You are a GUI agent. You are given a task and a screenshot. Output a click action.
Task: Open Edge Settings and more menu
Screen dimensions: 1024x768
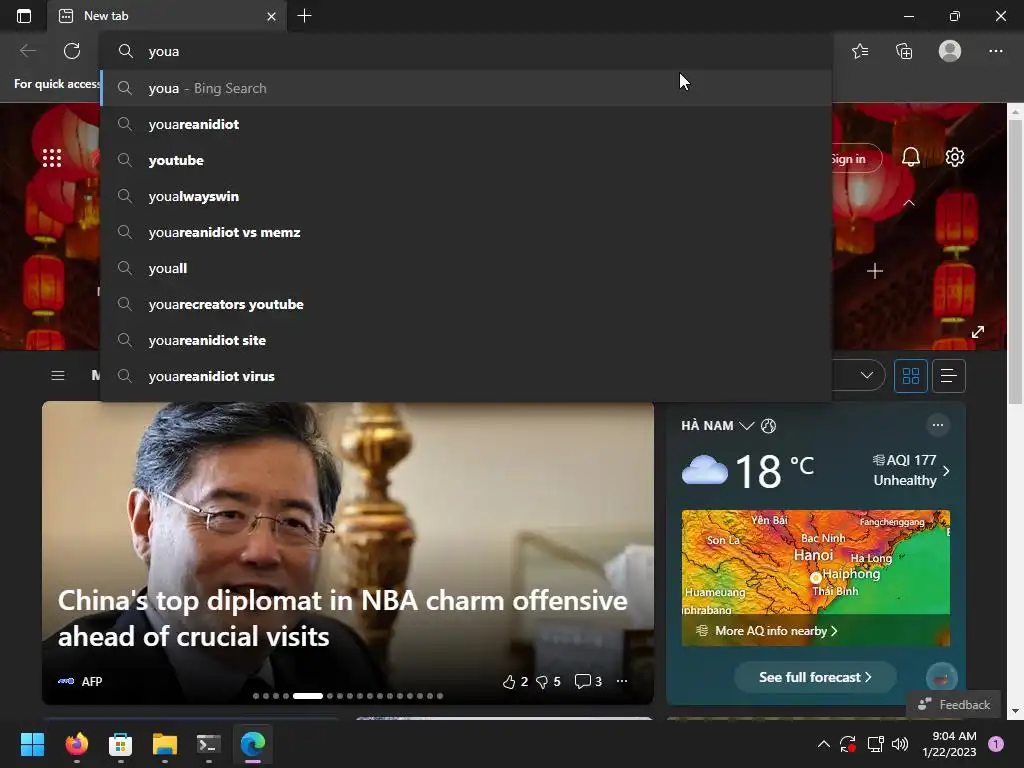coord(995,51)
